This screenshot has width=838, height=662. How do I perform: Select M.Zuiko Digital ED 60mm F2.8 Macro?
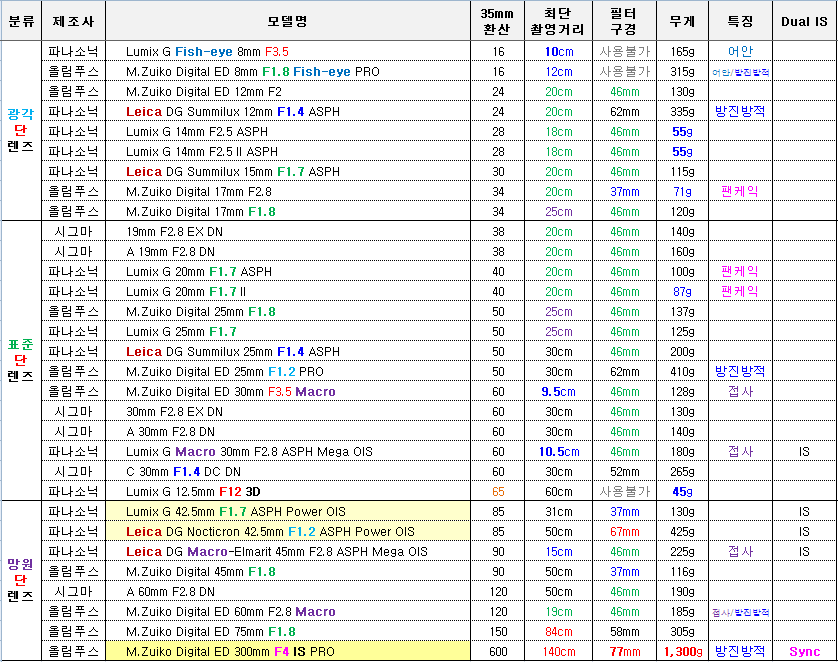[x=288, y=612]
